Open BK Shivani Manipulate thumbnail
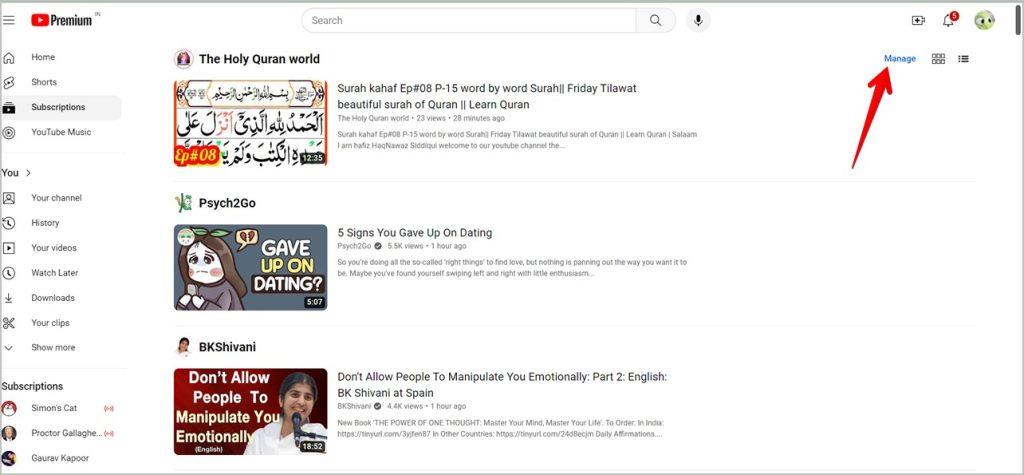 pos(251,412)
